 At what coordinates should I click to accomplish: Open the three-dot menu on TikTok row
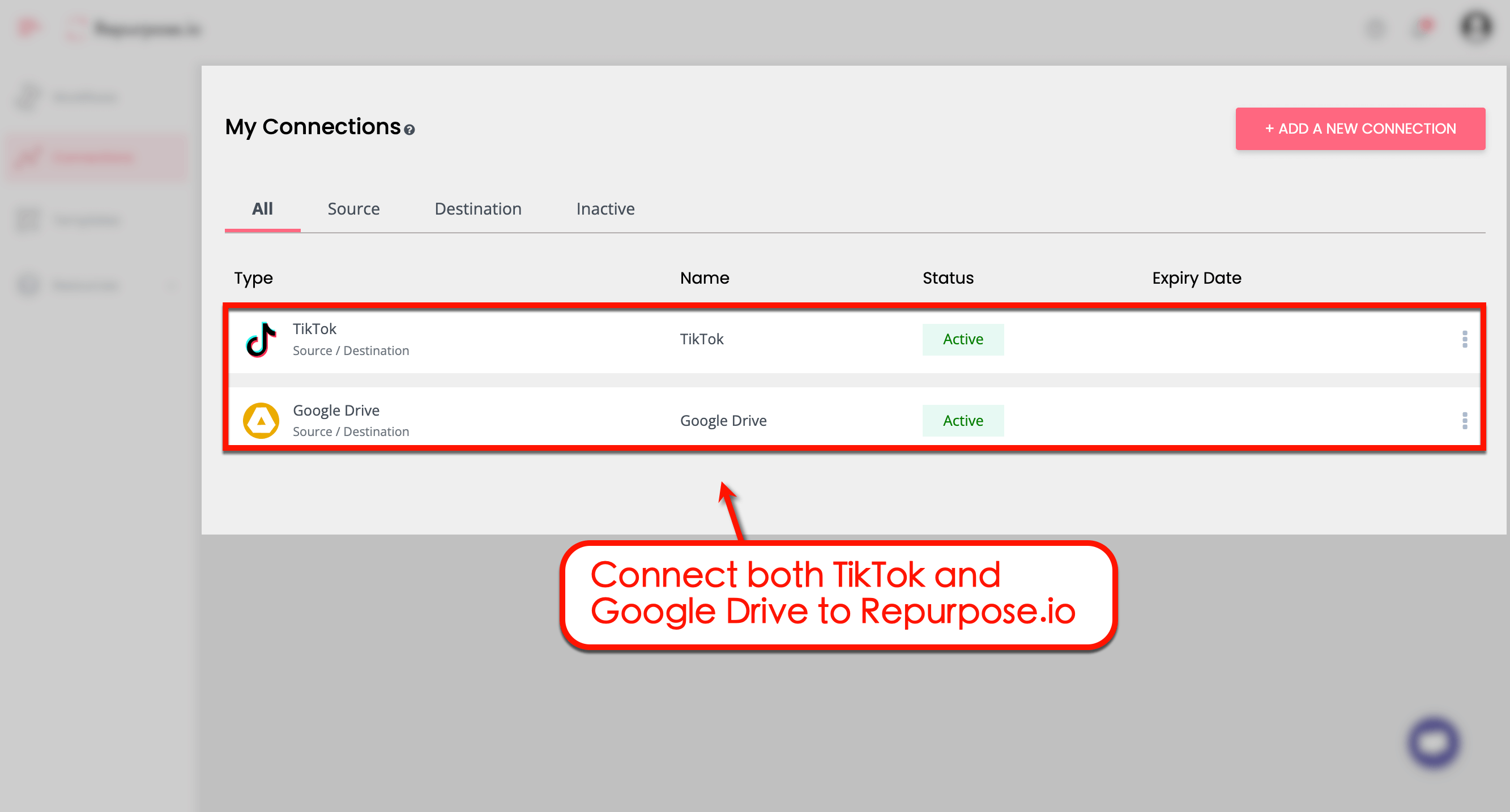point(1465,339)
